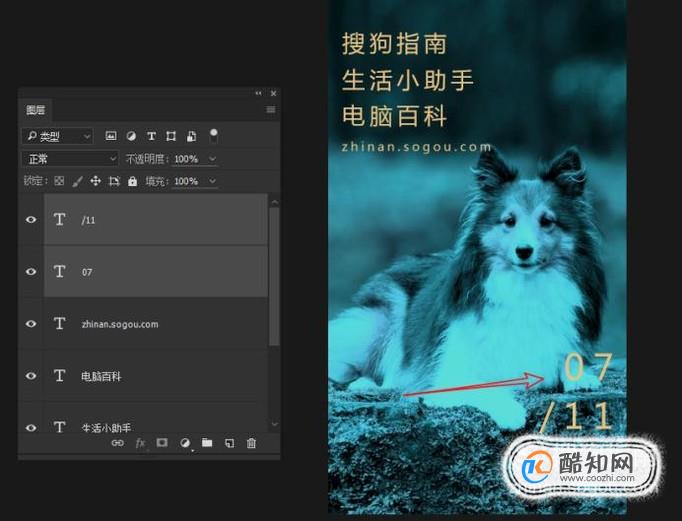Select the 07 layer row
This screenshot has width=682, height=521.
[156, 271]
